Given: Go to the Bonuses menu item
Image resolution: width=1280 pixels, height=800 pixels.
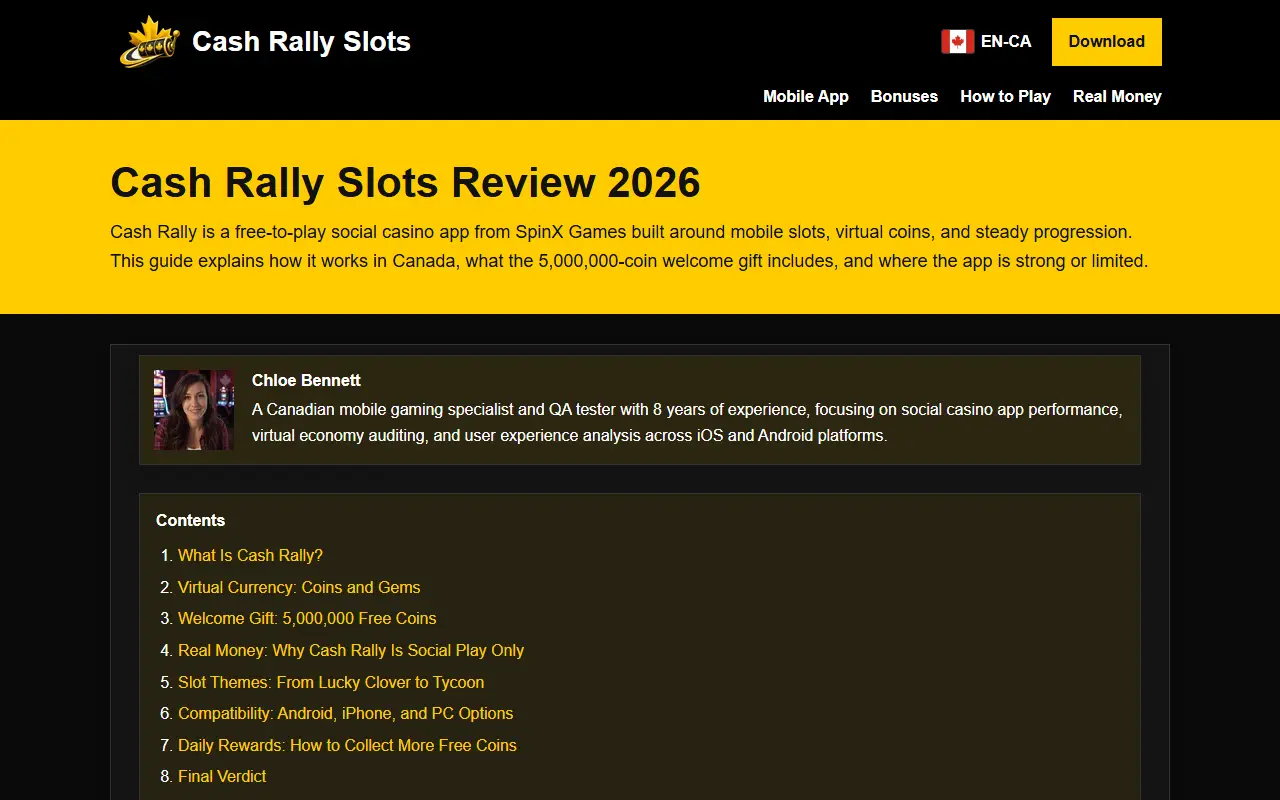Looking at the screenshot, I should tap(904, 96).
